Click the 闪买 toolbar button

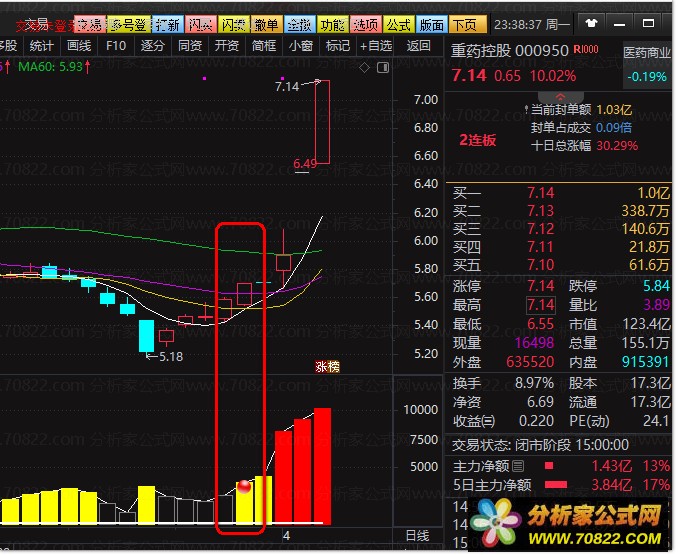click(x=201, y=25)
